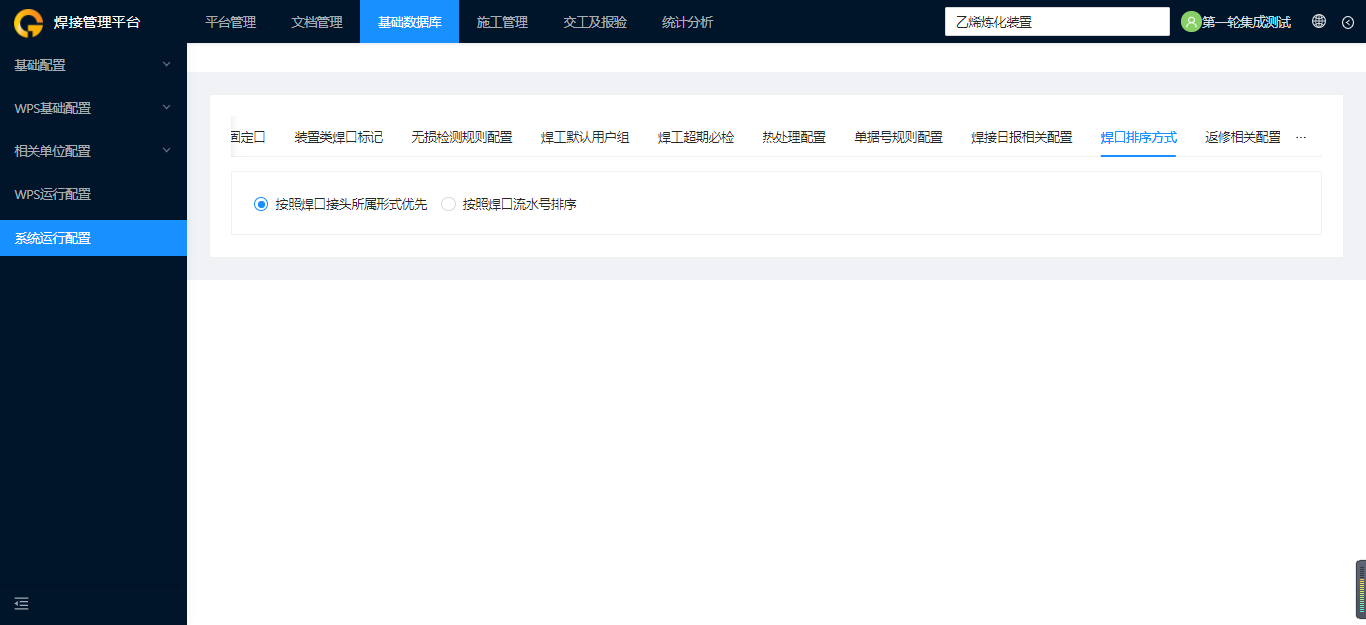1366x625 pixels.
Task: Switch to the 装置类焊口标记 tab
Action: [338, 137]
